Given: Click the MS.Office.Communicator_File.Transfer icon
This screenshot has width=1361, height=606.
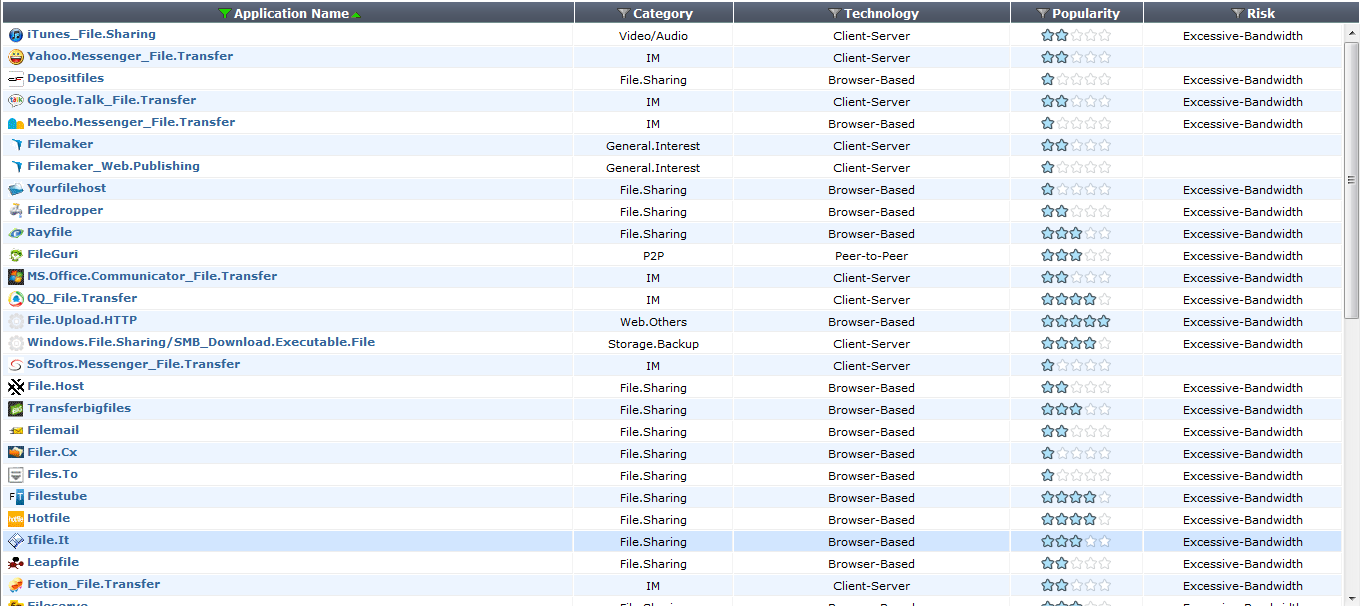Looking at the screenshot, I should point(15,277).
